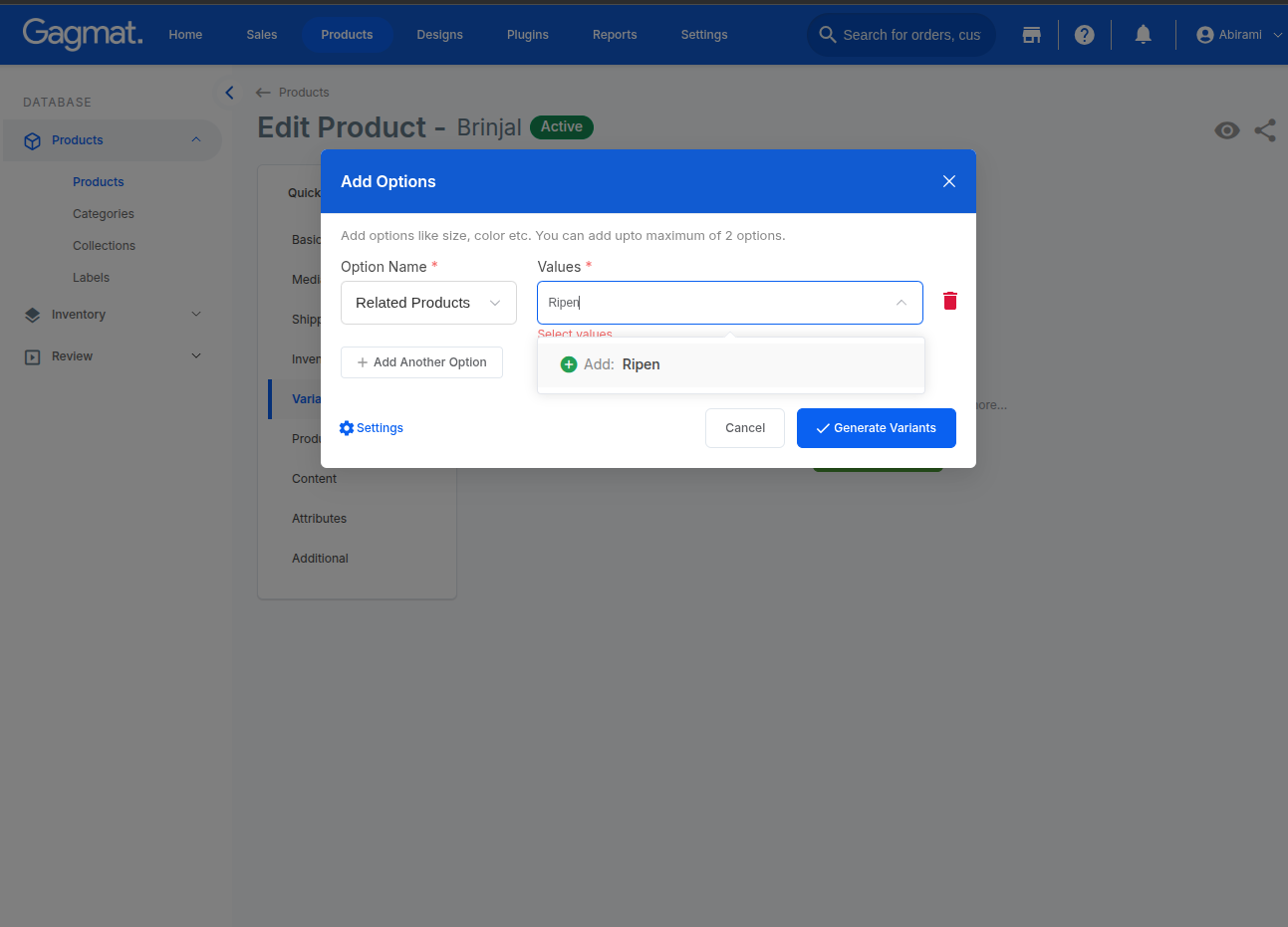Open the notifications bell
Screen dimensions: 1288x927
click(1144, 35)
